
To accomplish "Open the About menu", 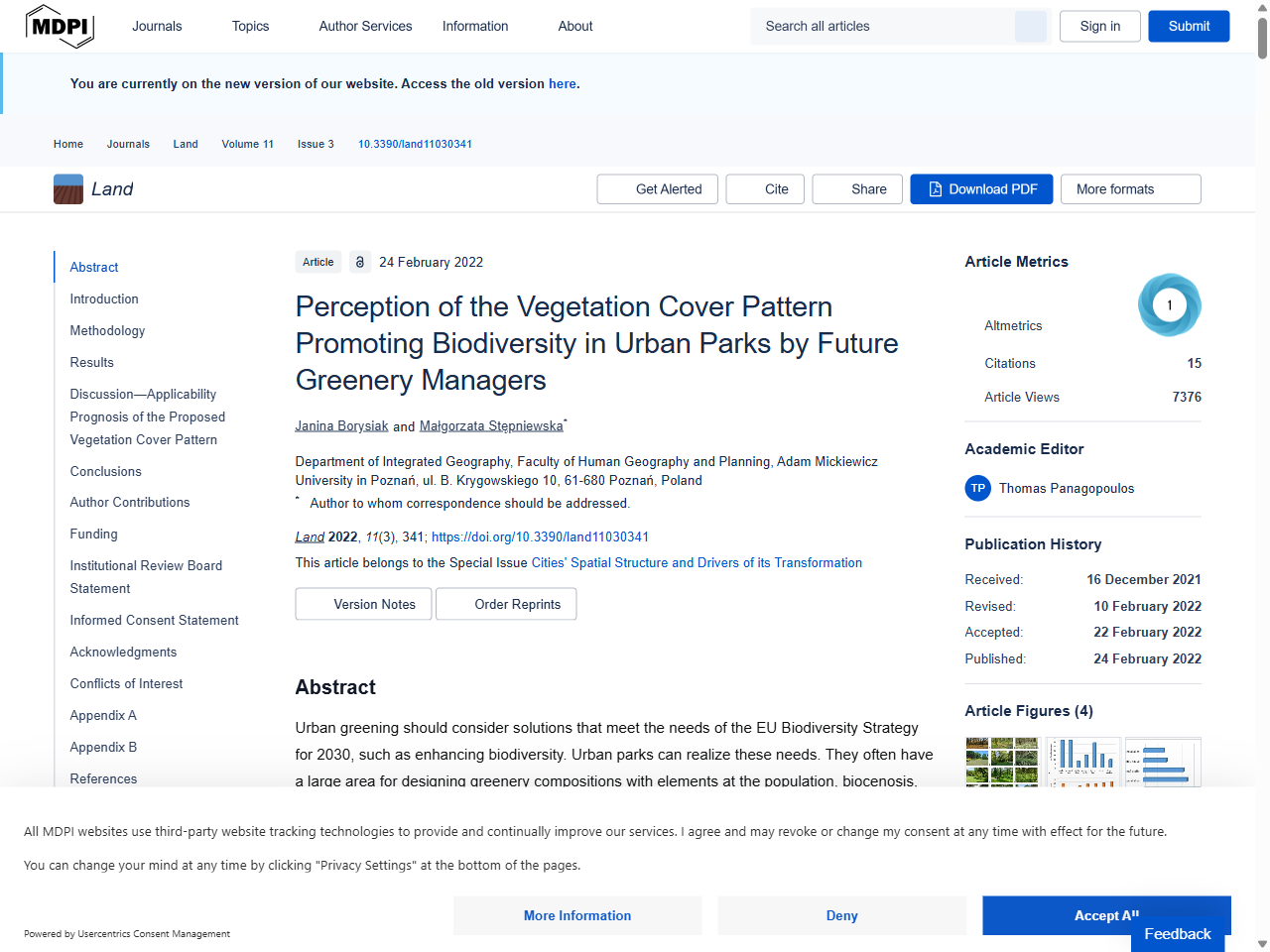I will 575,26.
